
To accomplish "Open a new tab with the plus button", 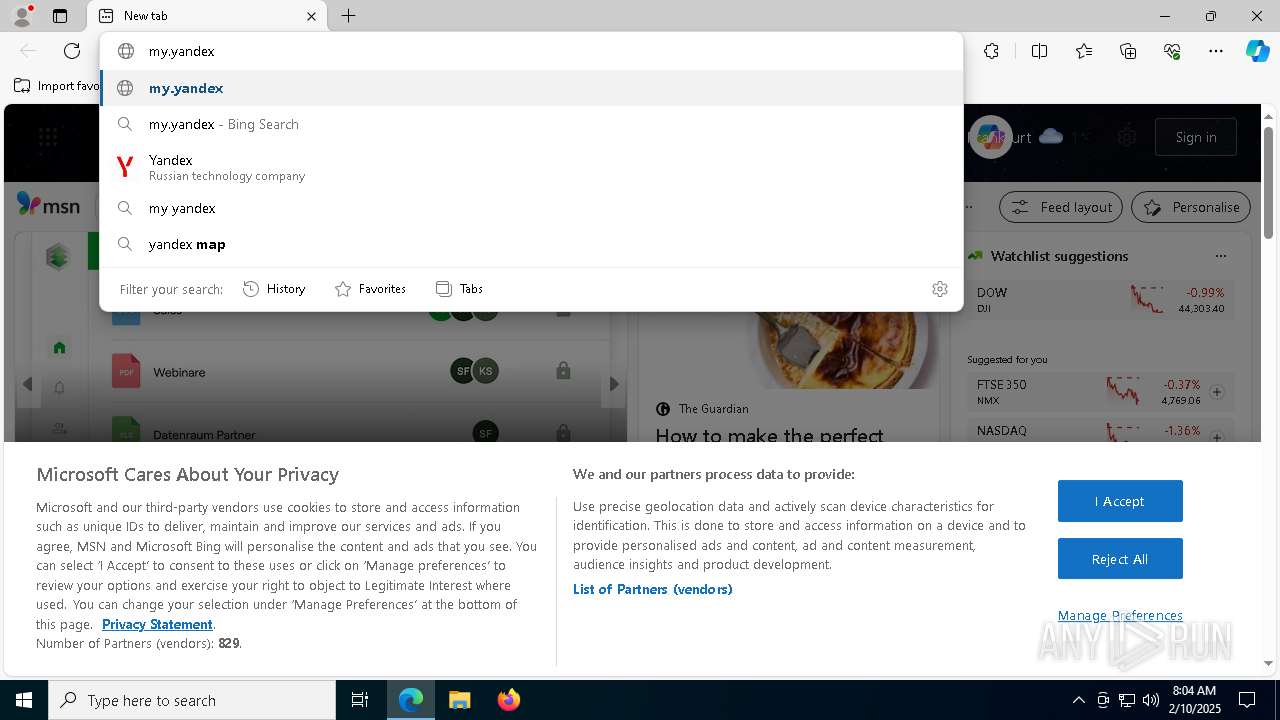I will pos(348,16).
